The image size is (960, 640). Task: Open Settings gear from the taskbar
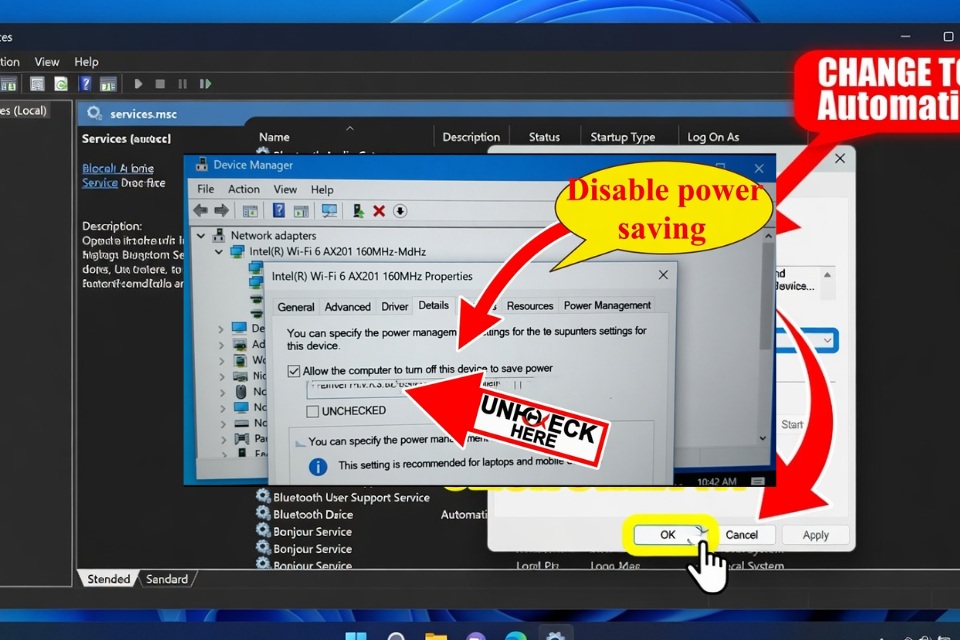coord(555,636)
